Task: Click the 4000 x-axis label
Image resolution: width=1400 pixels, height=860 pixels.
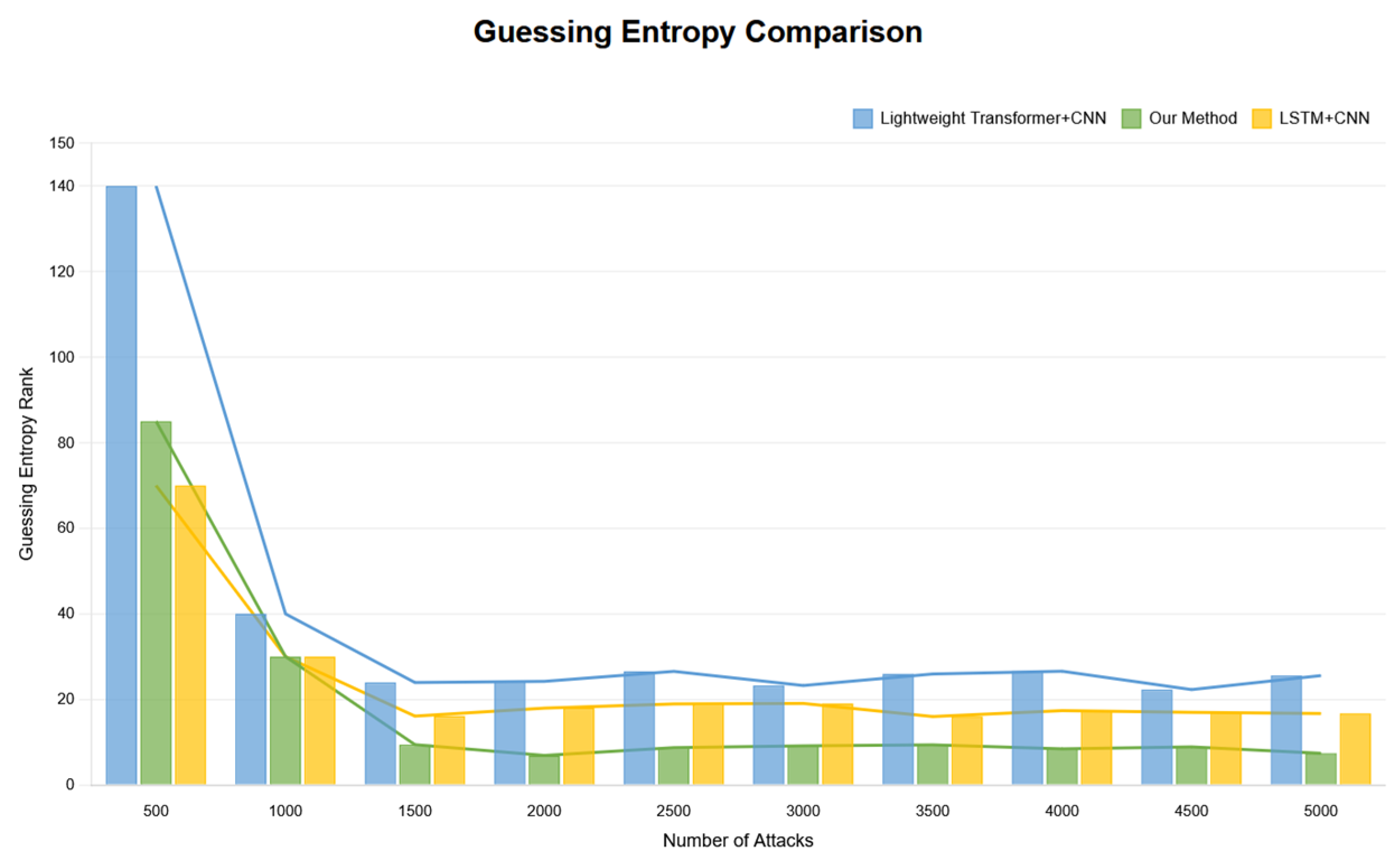Action: click(x=1062, y=811)
